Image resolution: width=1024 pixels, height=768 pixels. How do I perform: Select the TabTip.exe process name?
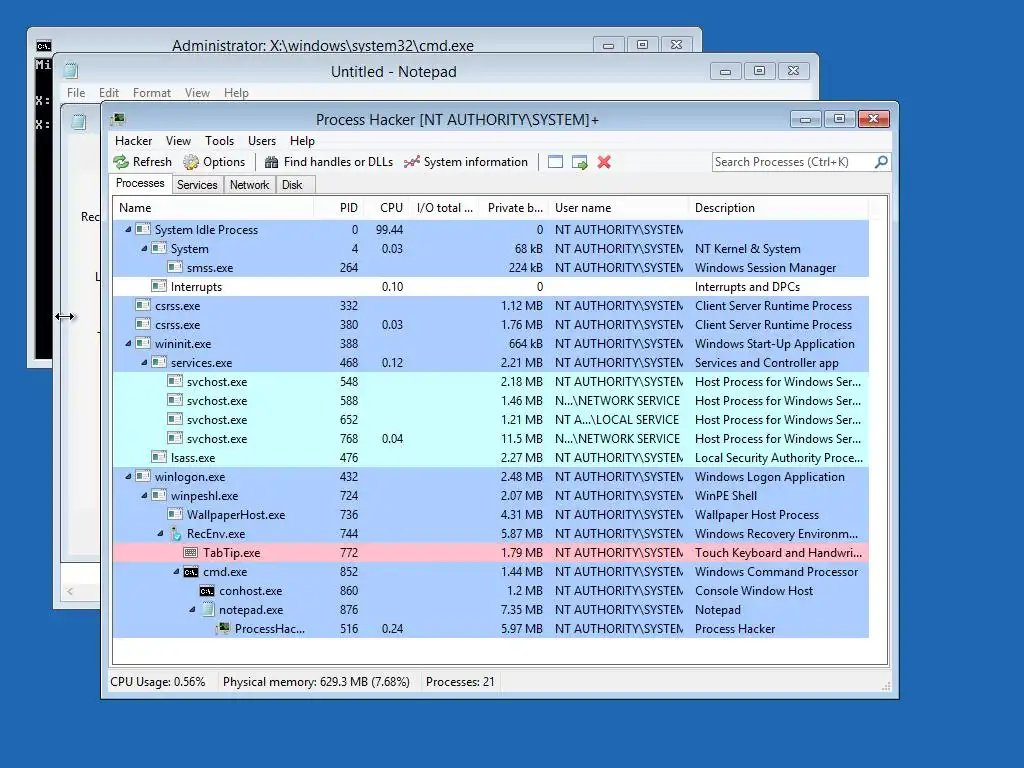point(231,553)
